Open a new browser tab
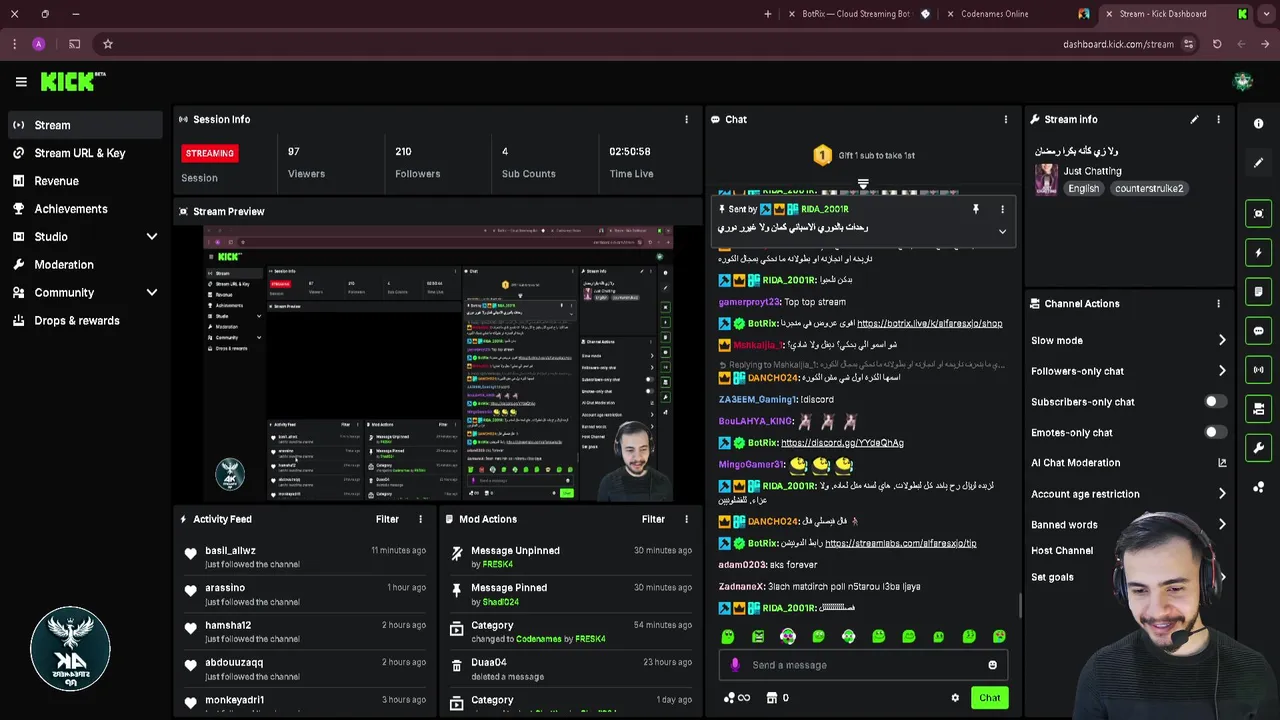The image size is (1280, 720). click(768, 14)
